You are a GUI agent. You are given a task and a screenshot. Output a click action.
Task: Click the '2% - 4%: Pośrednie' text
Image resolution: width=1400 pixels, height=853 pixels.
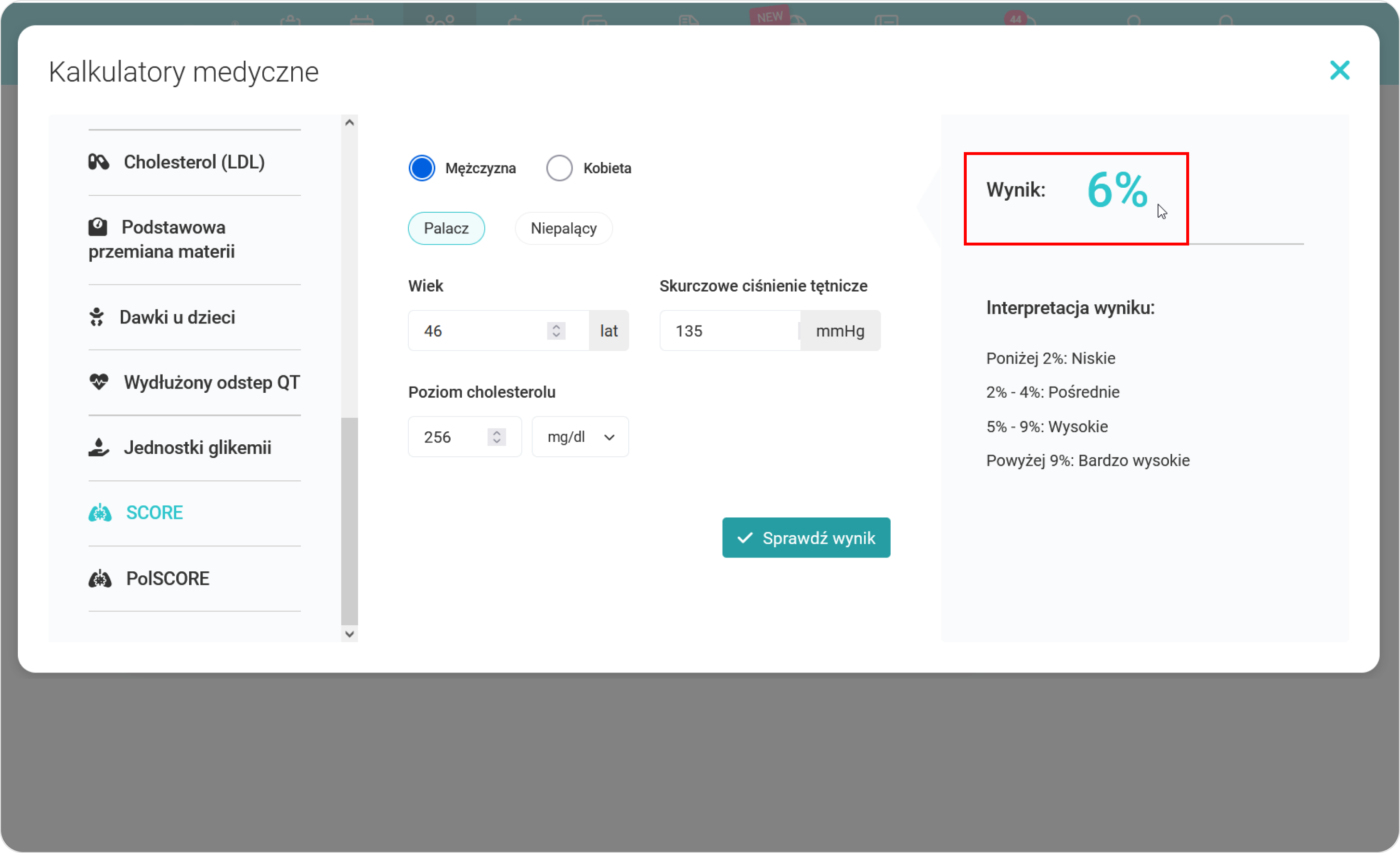pyautogui.click(x=1053, y=392)
